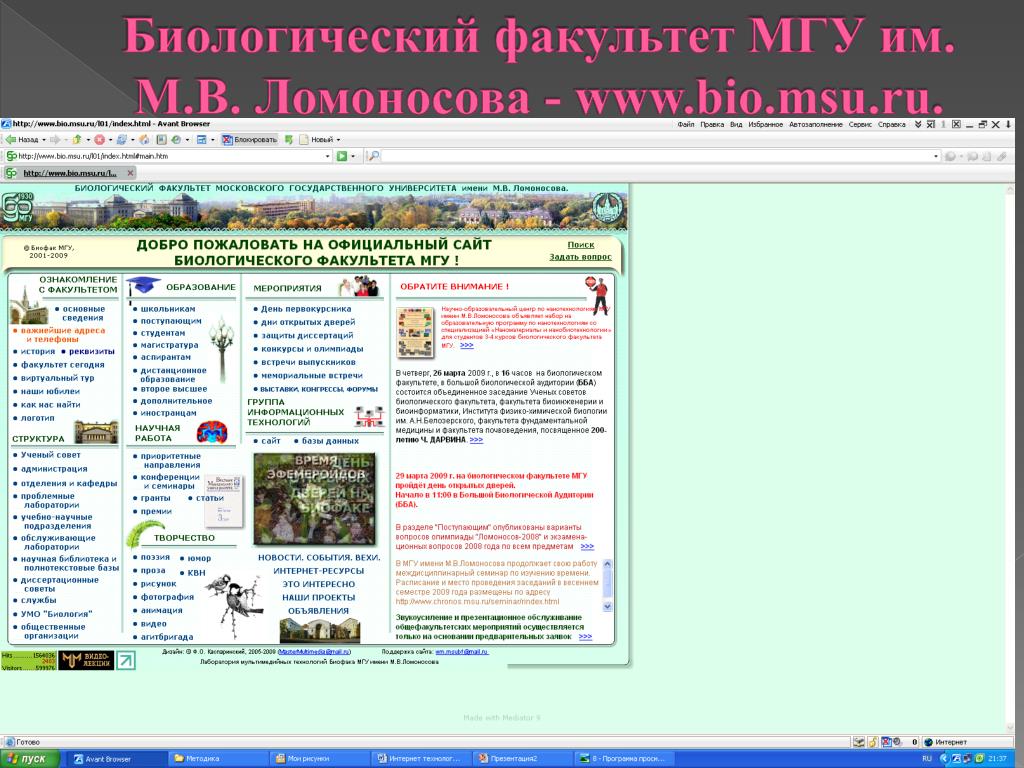The width and height of the screenshot is (1024, 768).
Task: Open the Вид menu
Action: (736, 124)
